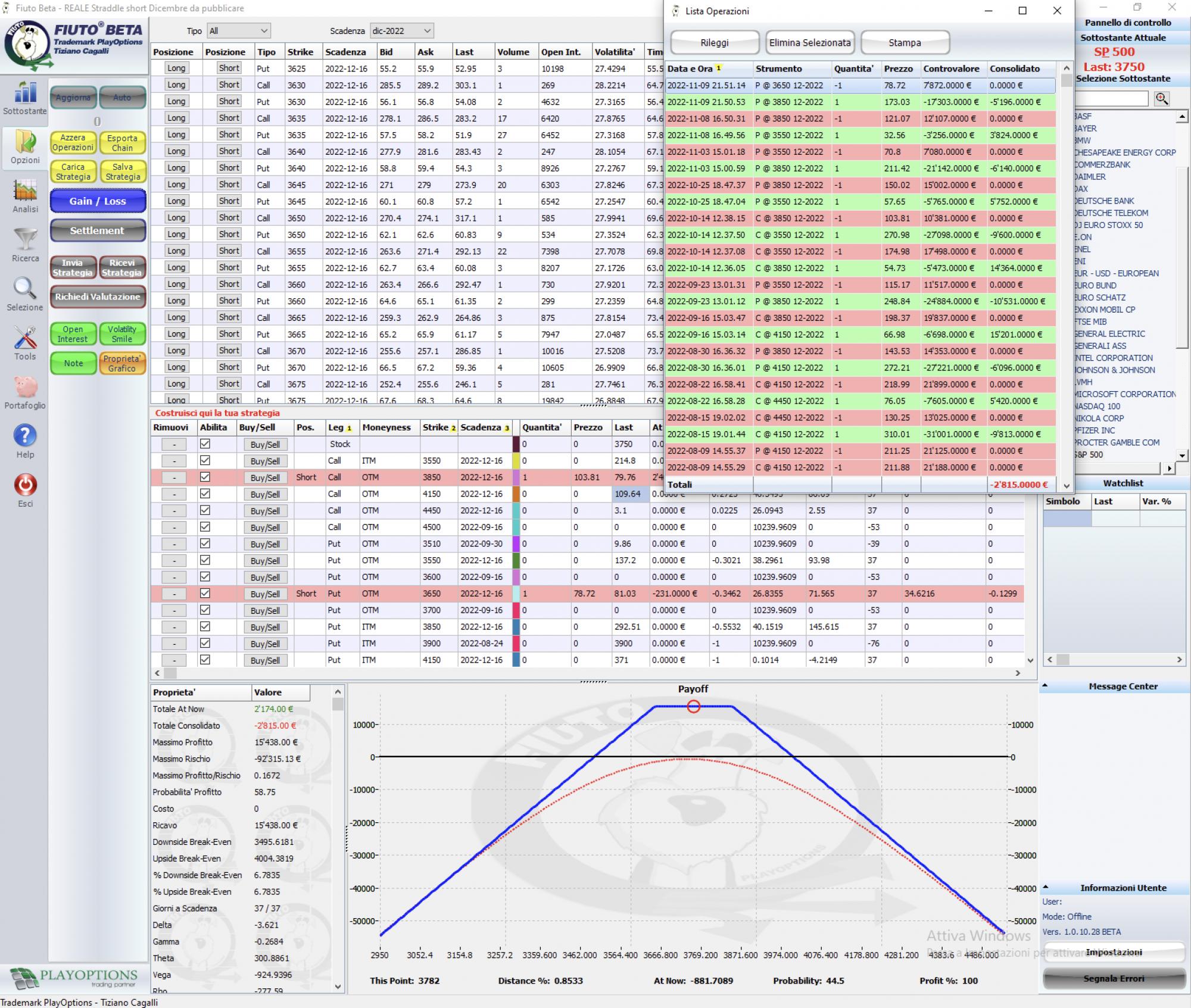Select the Ricerca funnel icon
This screenshot has width=1191, height=1008.
click(x=24, y=241)
